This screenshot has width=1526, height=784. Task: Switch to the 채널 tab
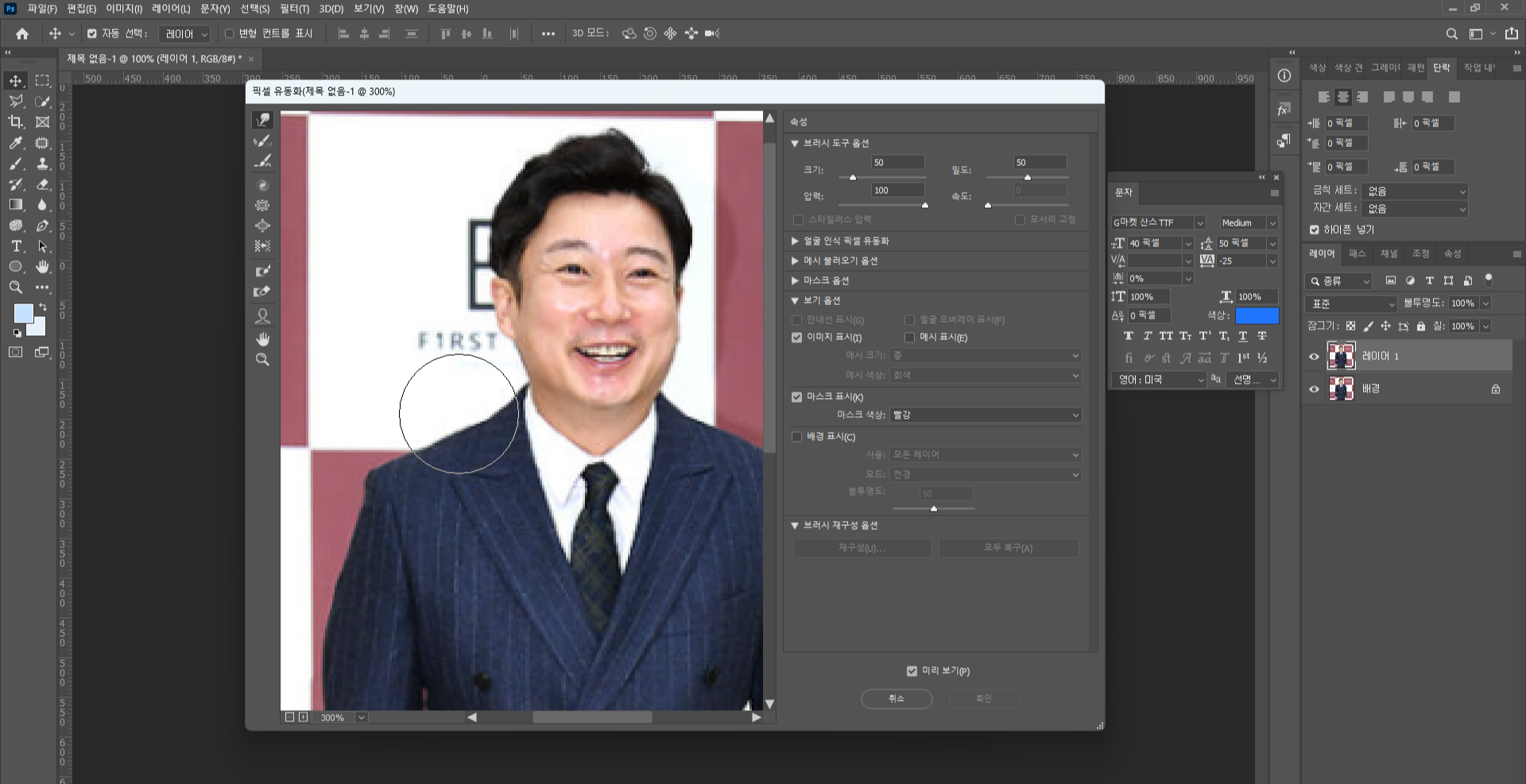click(1388, 253)
